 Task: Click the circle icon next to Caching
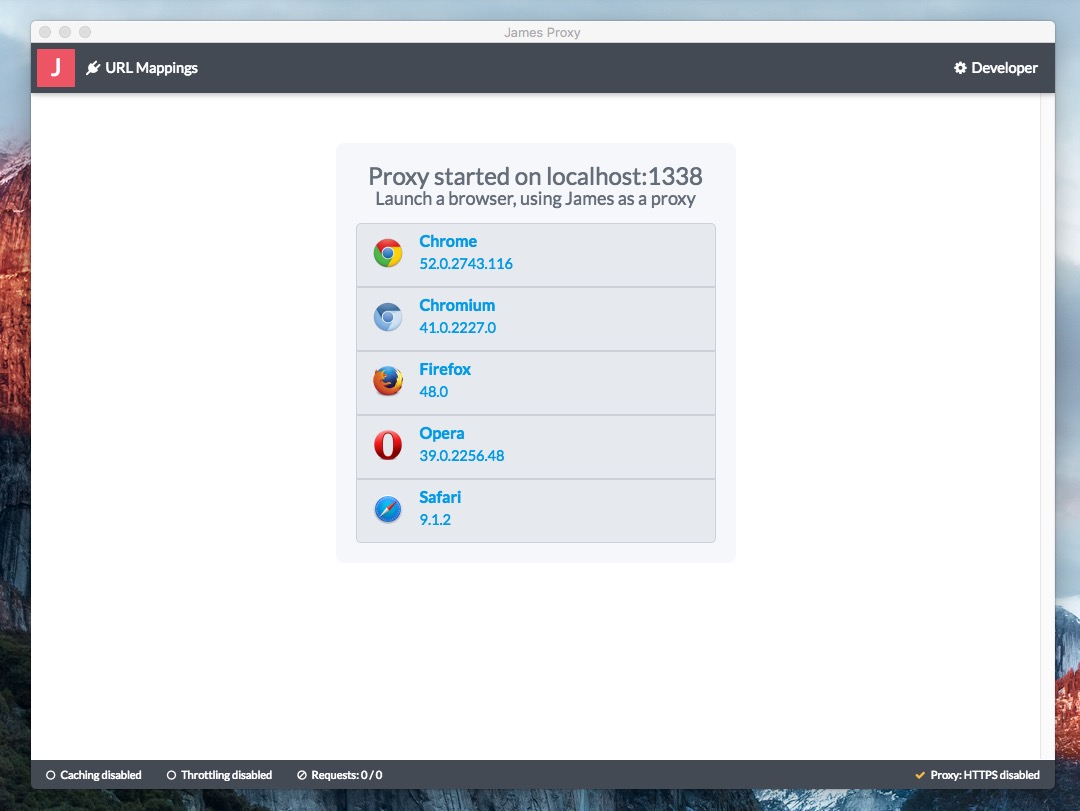[50, 775]
